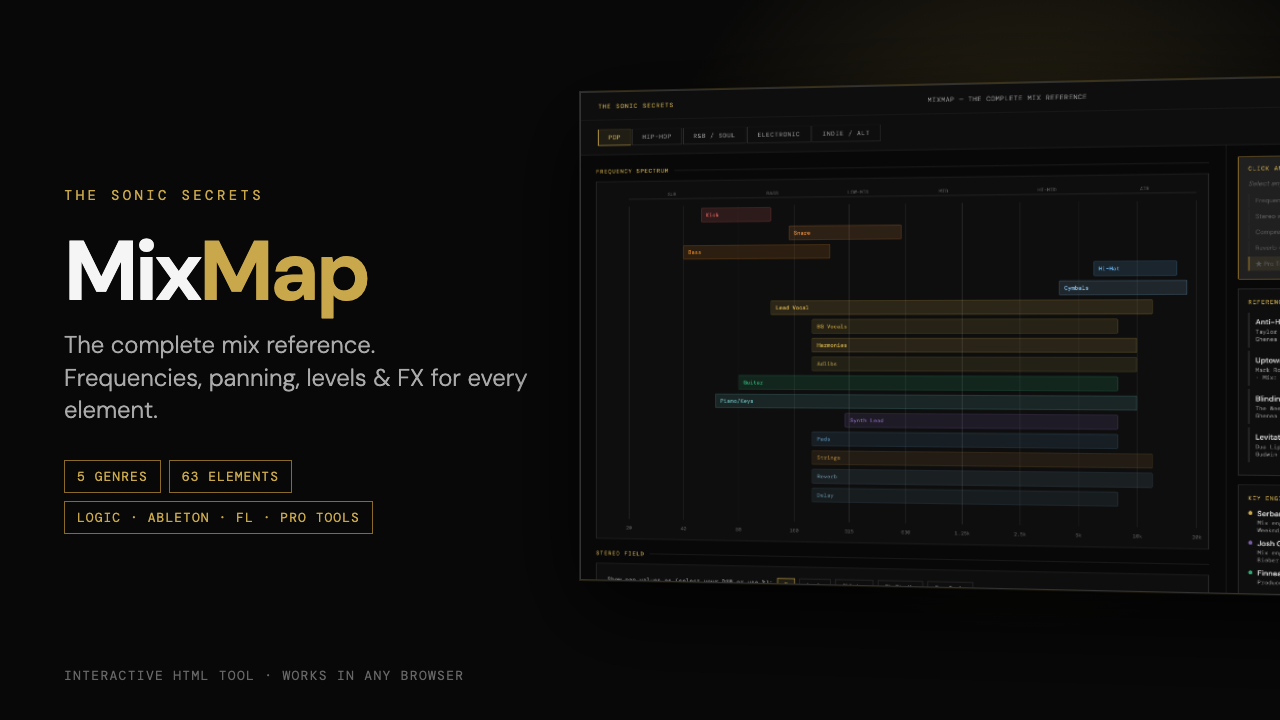This screenshot has width=1280, height=720.
Task: Click the large MixMap title
Action: [217, 272]
